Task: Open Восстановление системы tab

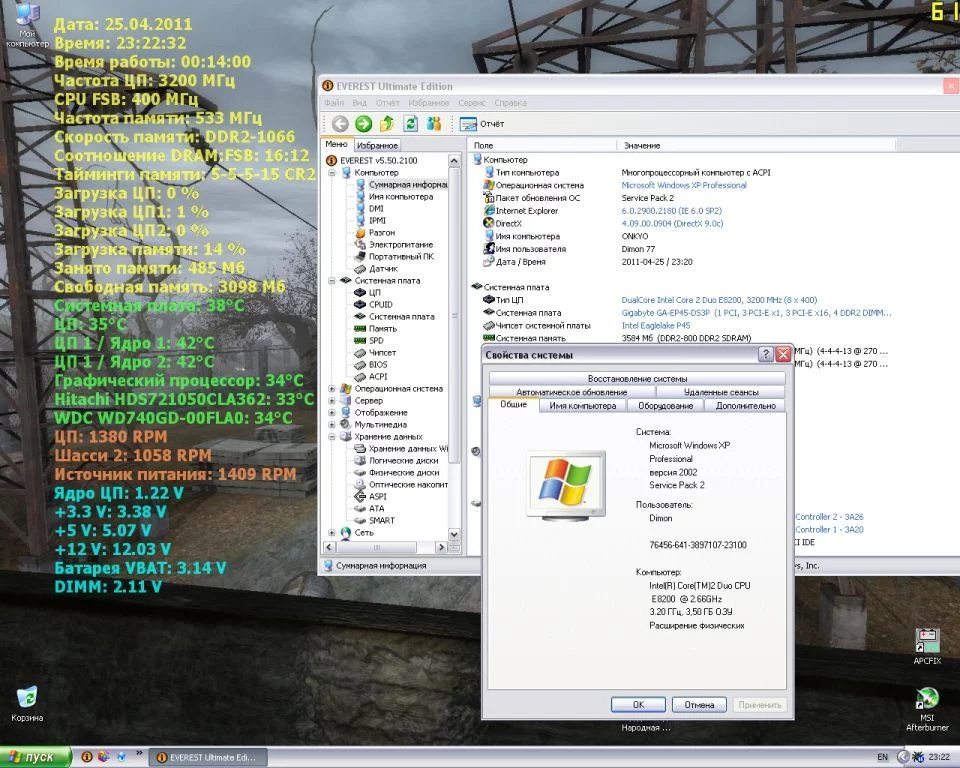Action: [x=637, y=378]
